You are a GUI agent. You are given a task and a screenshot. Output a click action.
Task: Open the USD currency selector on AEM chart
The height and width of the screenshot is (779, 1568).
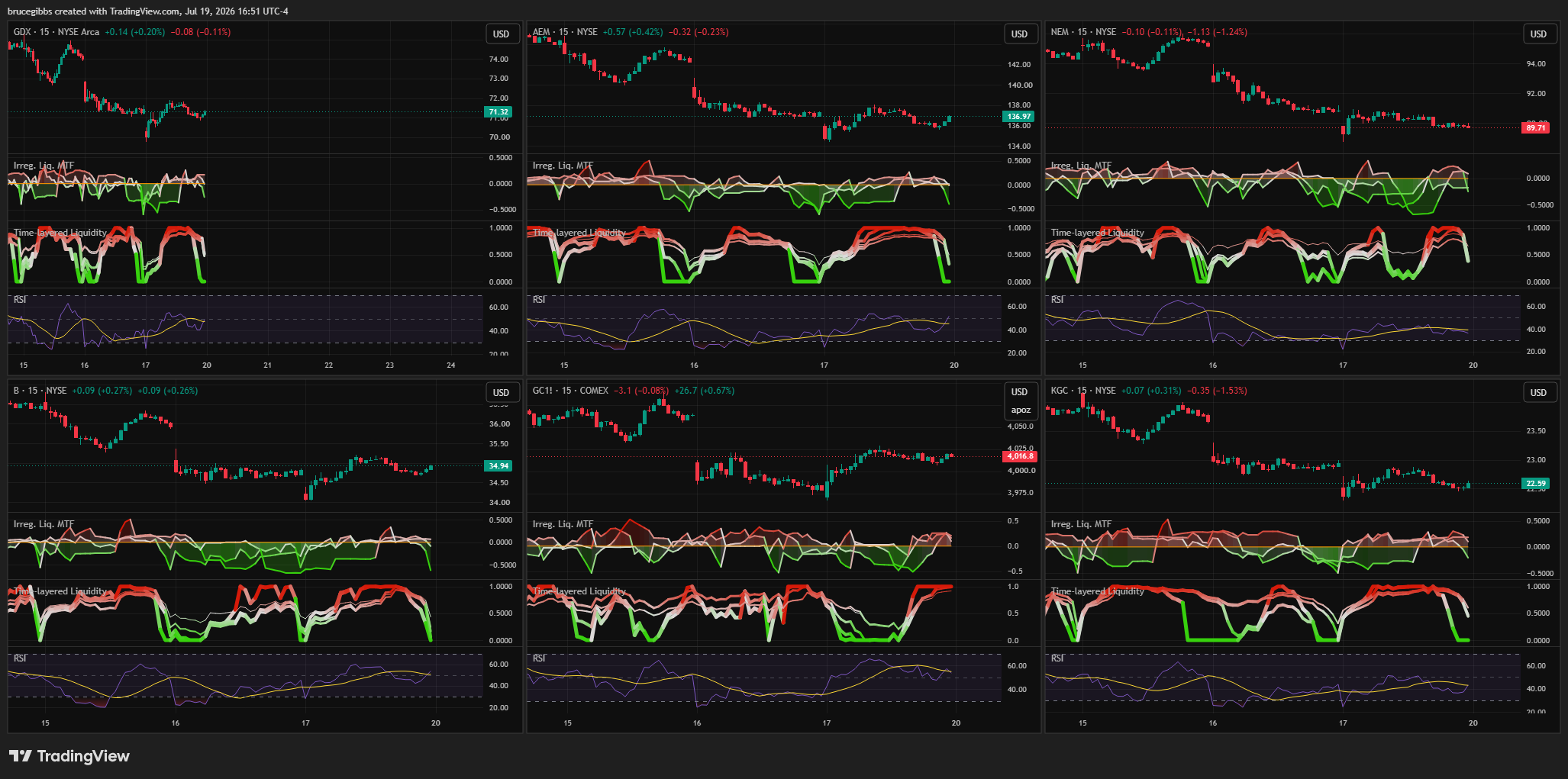click(1019, 34)
